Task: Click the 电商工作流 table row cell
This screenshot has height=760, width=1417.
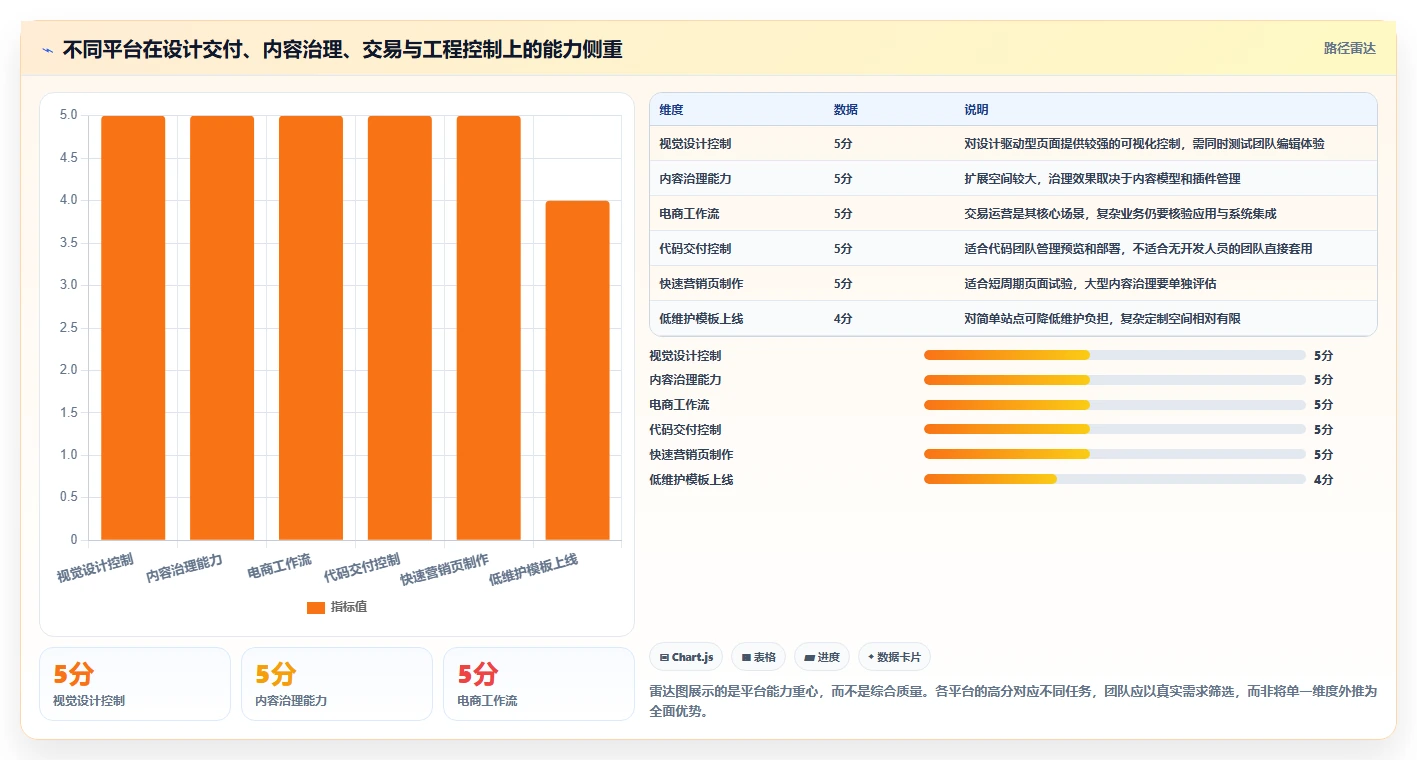Action: (x=689, y=214)
